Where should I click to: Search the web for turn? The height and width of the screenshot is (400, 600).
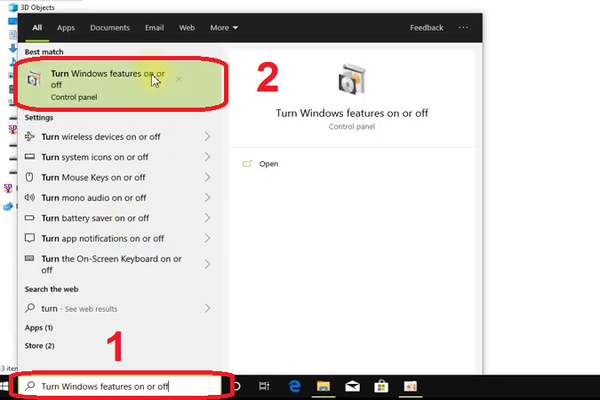click(80, 309)
